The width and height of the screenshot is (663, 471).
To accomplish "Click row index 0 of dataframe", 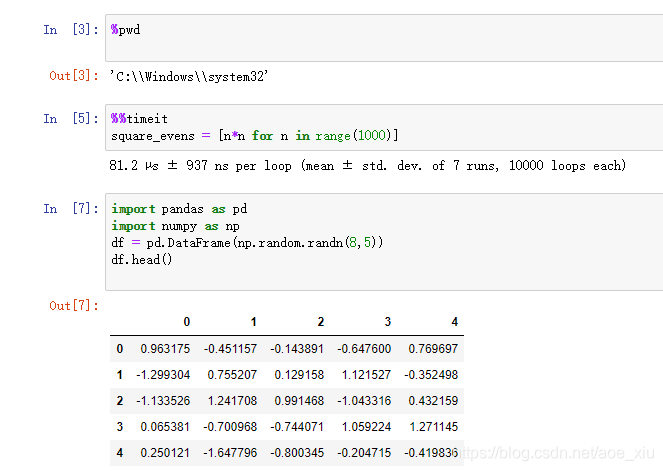I will point(120,349).
